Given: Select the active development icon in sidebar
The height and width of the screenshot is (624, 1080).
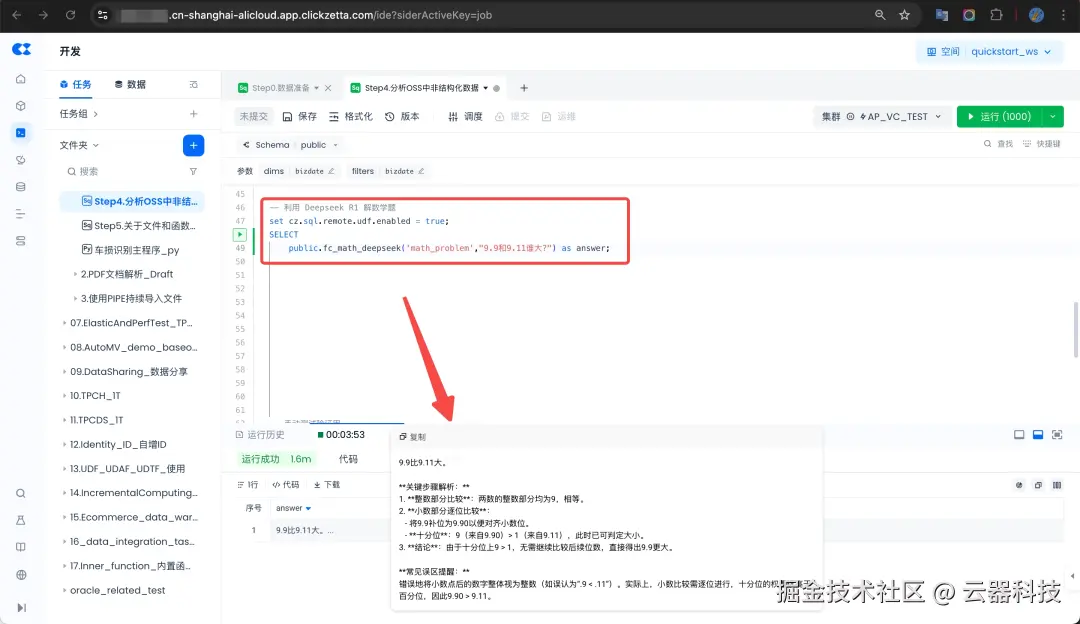Looking at the screenshot, I should tap(21, 133).
